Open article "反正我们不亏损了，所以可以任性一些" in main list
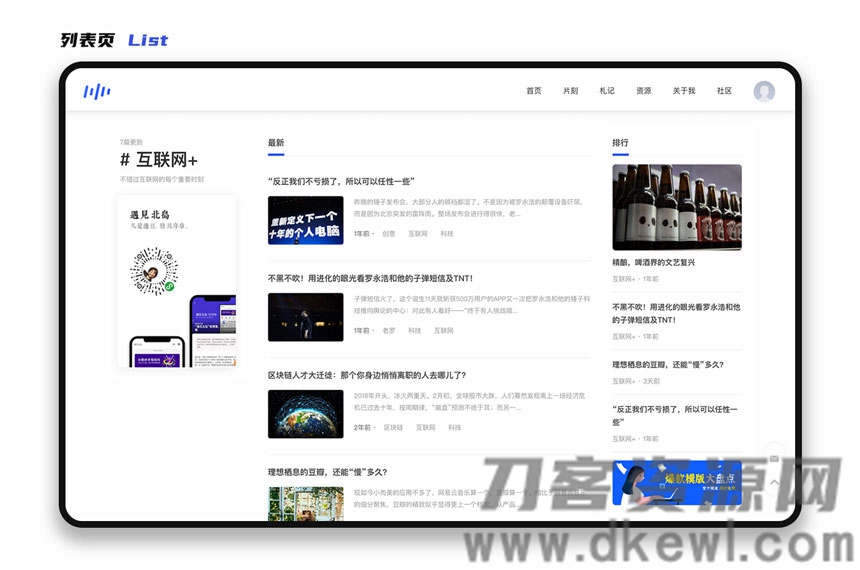 340,182
